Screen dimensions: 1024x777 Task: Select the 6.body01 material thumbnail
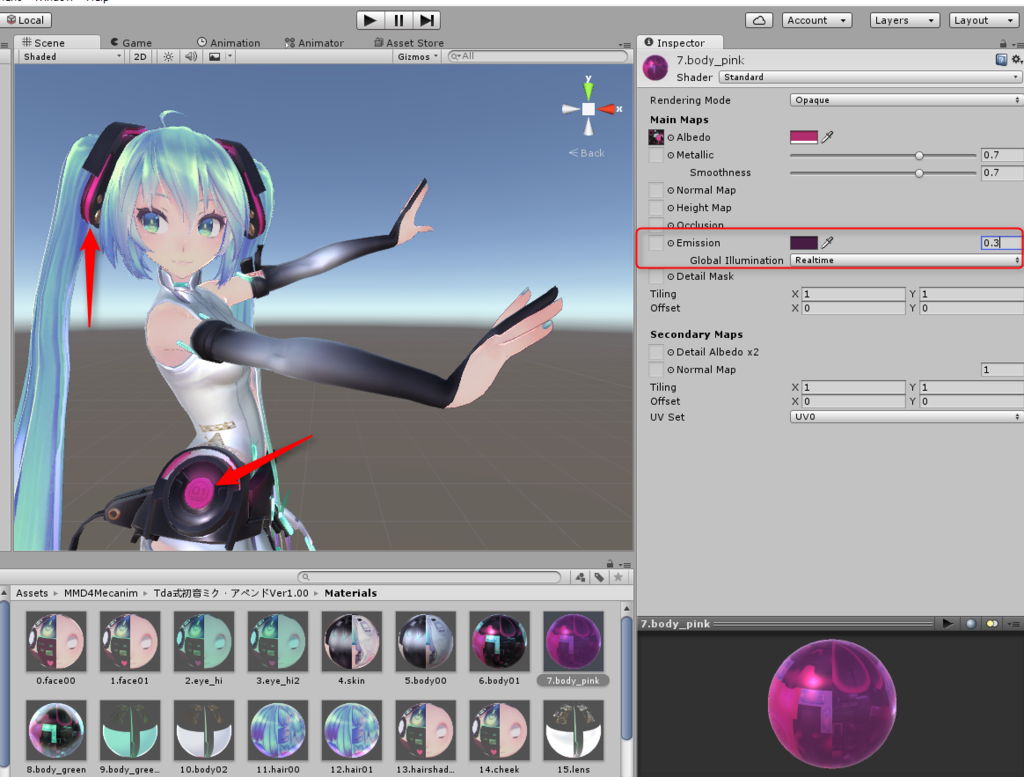[499, 641]
